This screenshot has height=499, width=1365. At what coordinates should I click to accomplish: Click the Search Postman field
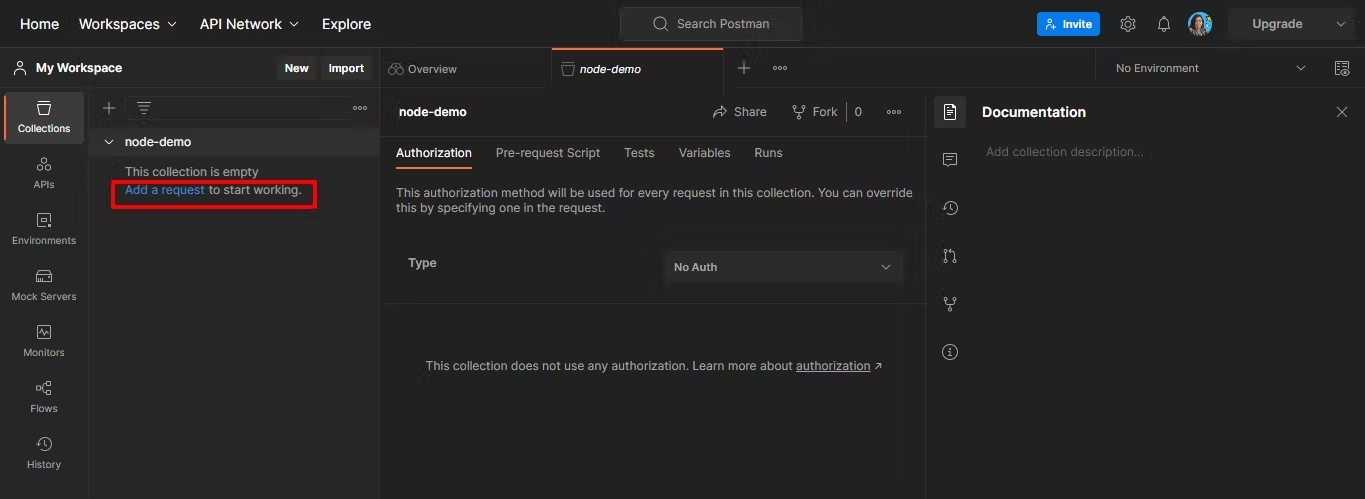(x=711, y=24)
